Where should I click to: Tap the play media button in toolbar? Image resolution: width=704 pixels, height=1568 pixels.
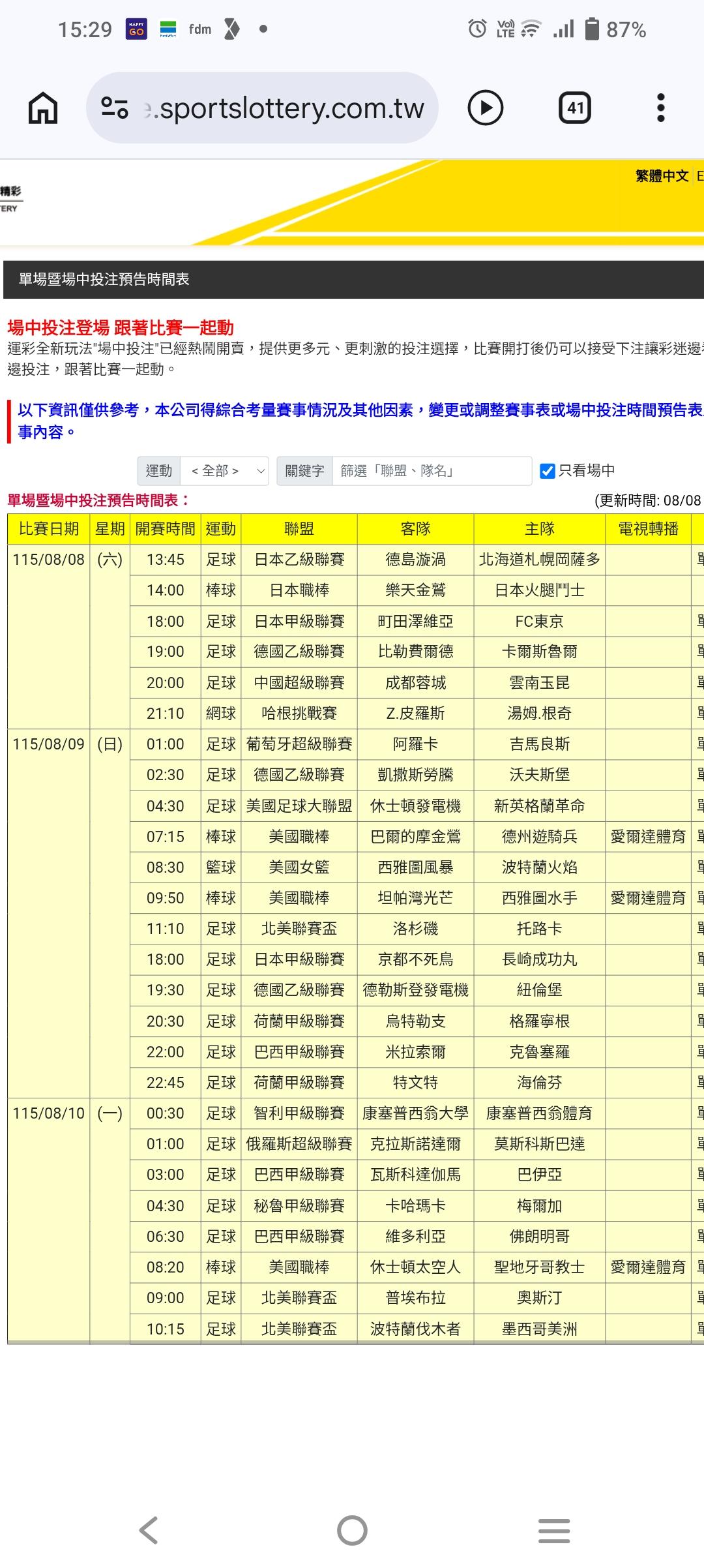[486, 108]
